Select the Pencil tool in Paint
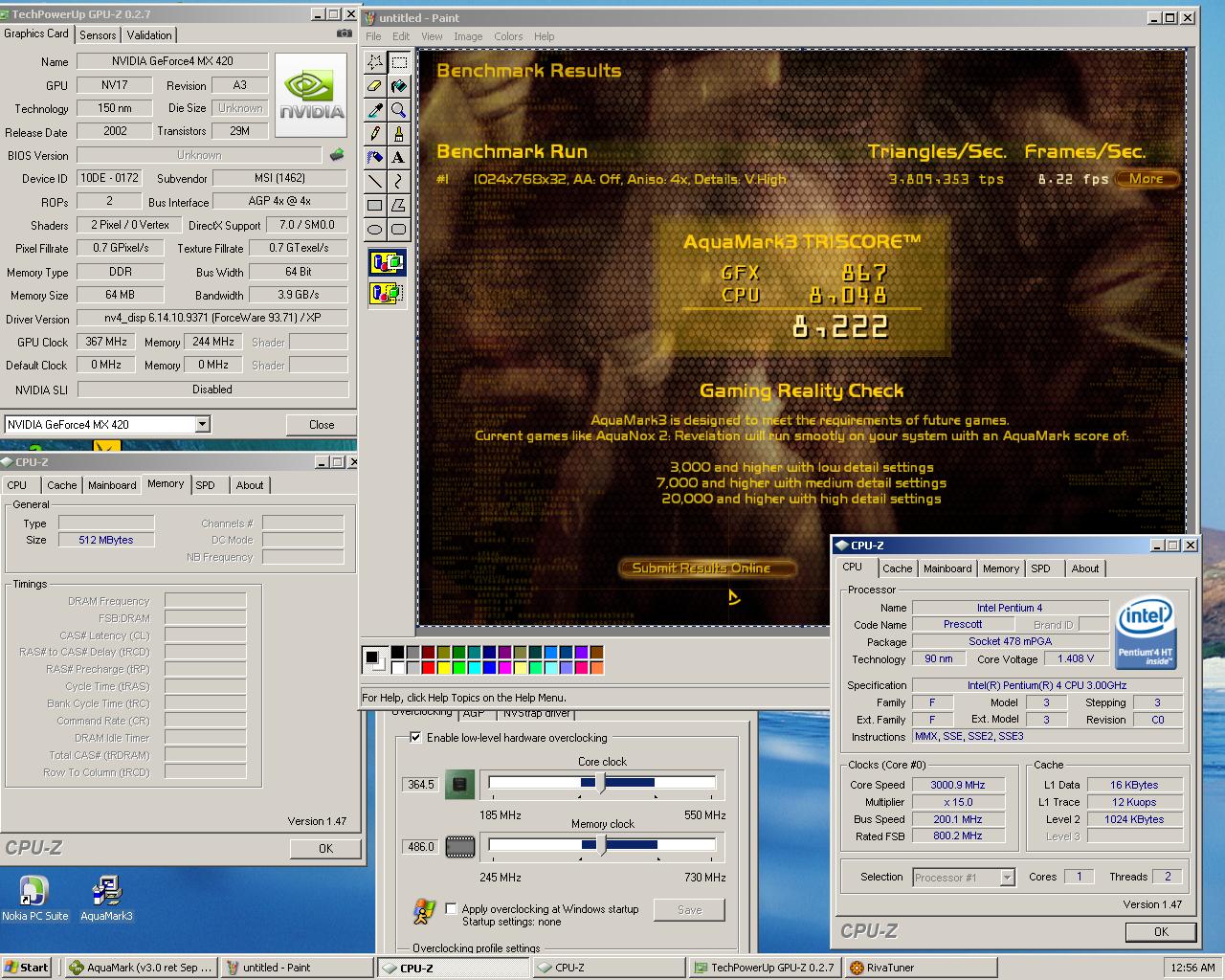The height and width of the screenshot is (980, 1225). (x=375, y=134)
